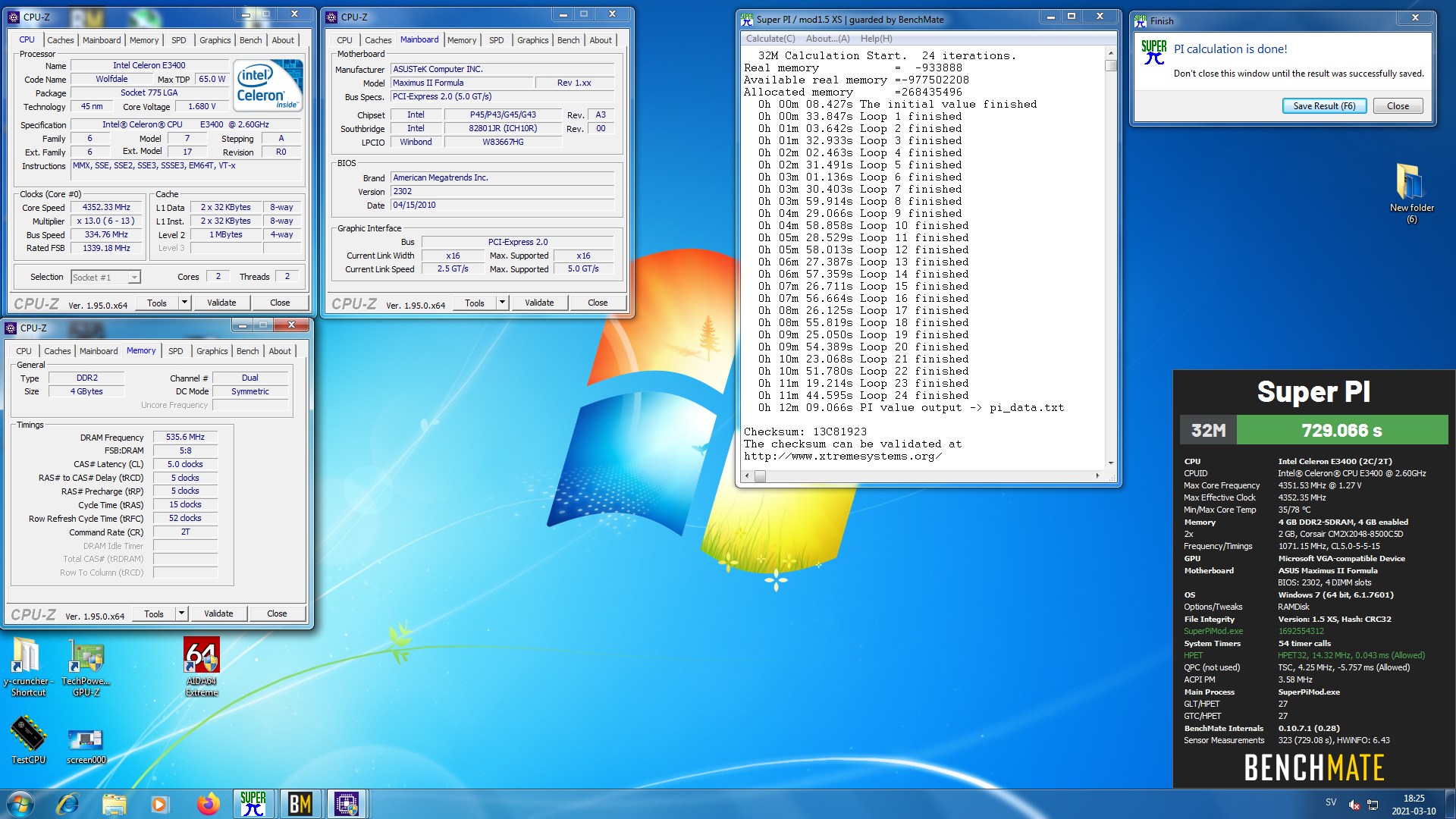This screenshot has height=819, width=1456.
Task: Open New folder (6) on desktop
Action: click(1411, 193)
